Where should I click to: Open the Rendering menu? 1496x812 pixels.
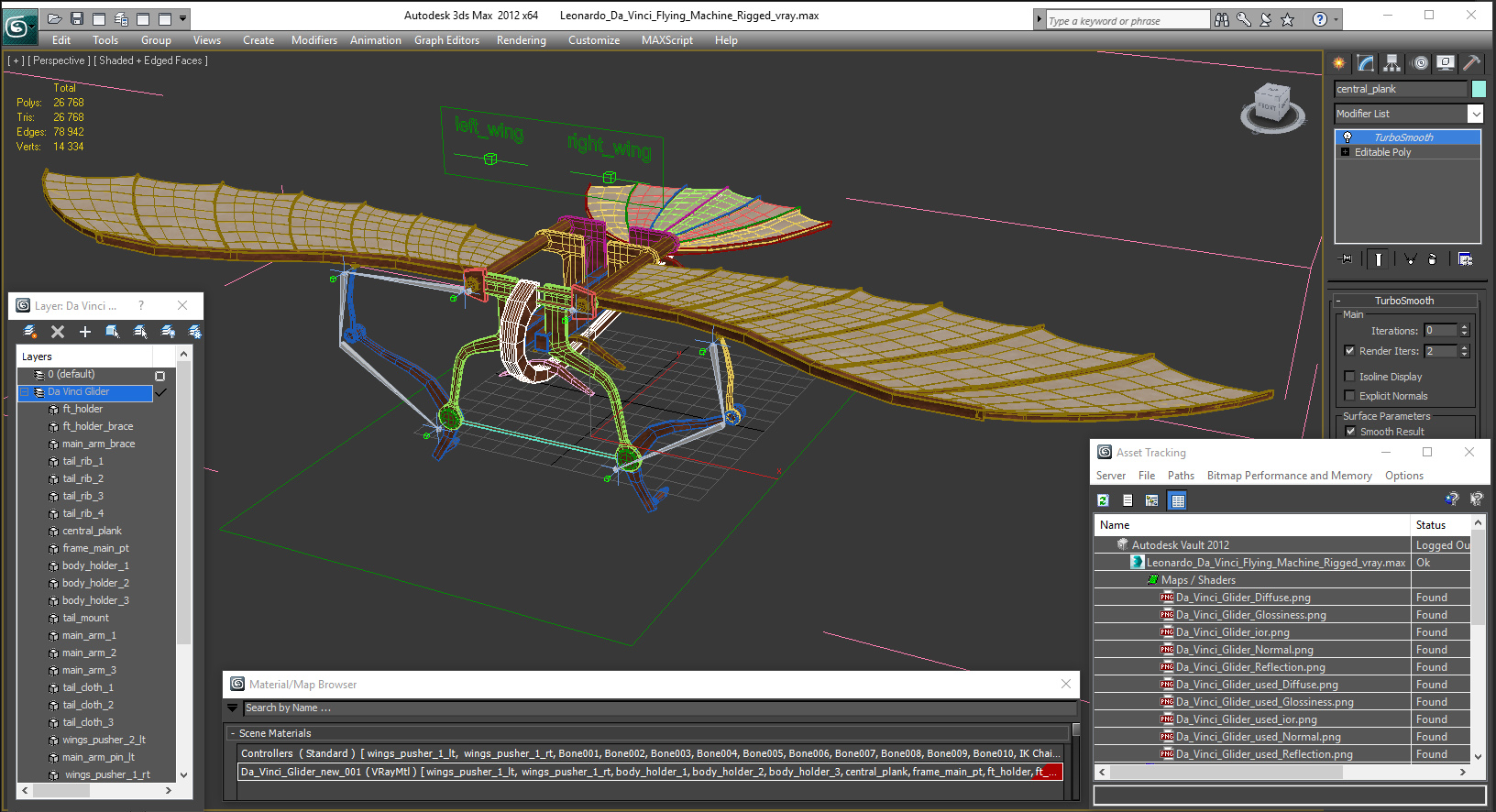point(521,40)
